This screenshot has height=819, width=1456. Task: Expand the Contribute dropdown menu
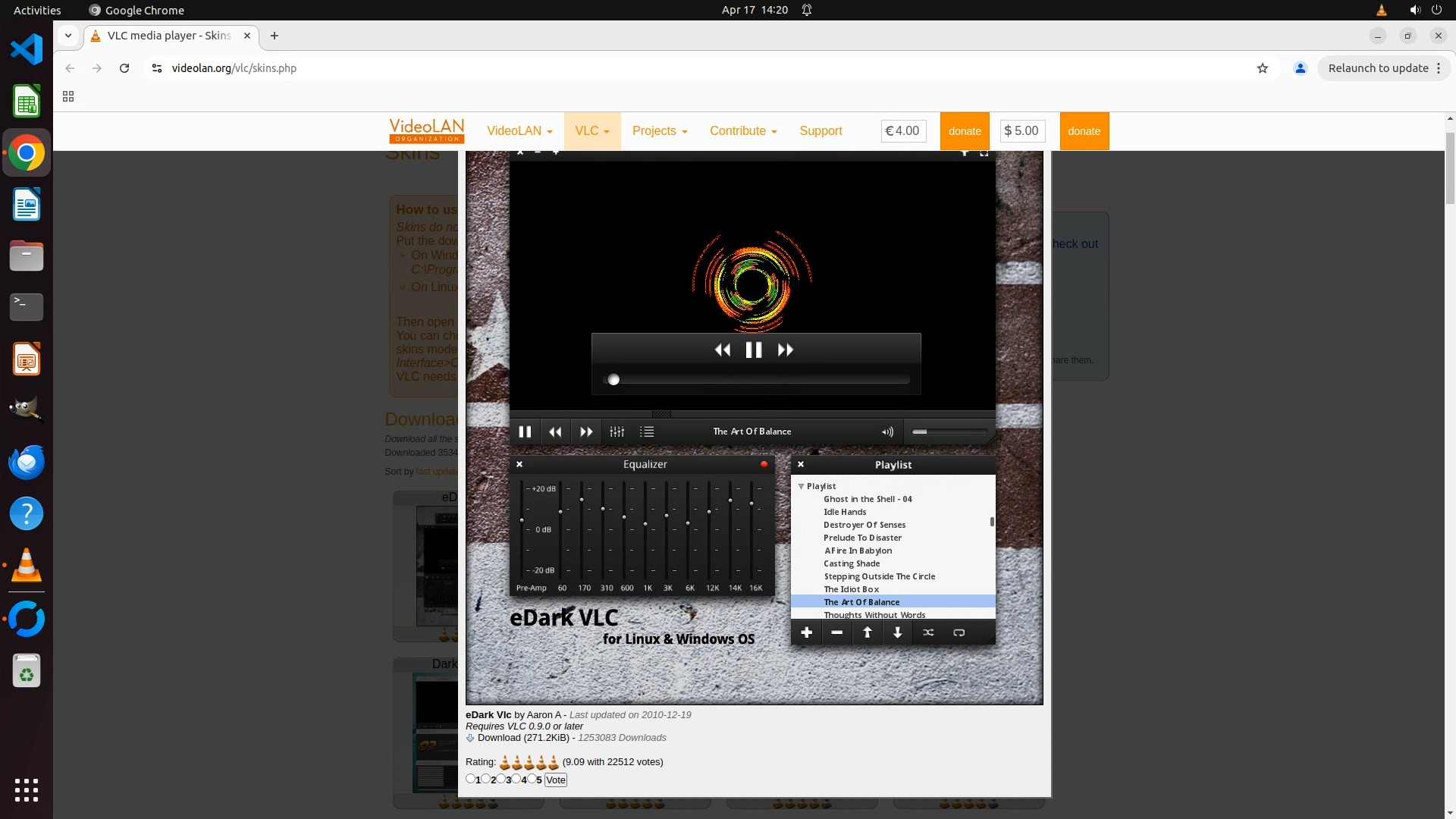tap(742, 131)
